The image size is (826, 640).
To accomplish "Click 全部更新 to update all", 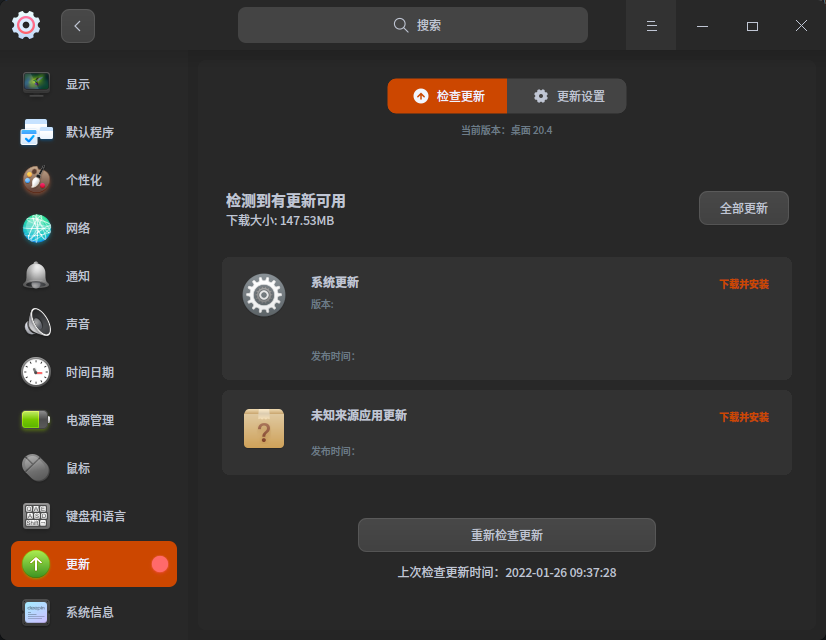I will tap(743, 208).
